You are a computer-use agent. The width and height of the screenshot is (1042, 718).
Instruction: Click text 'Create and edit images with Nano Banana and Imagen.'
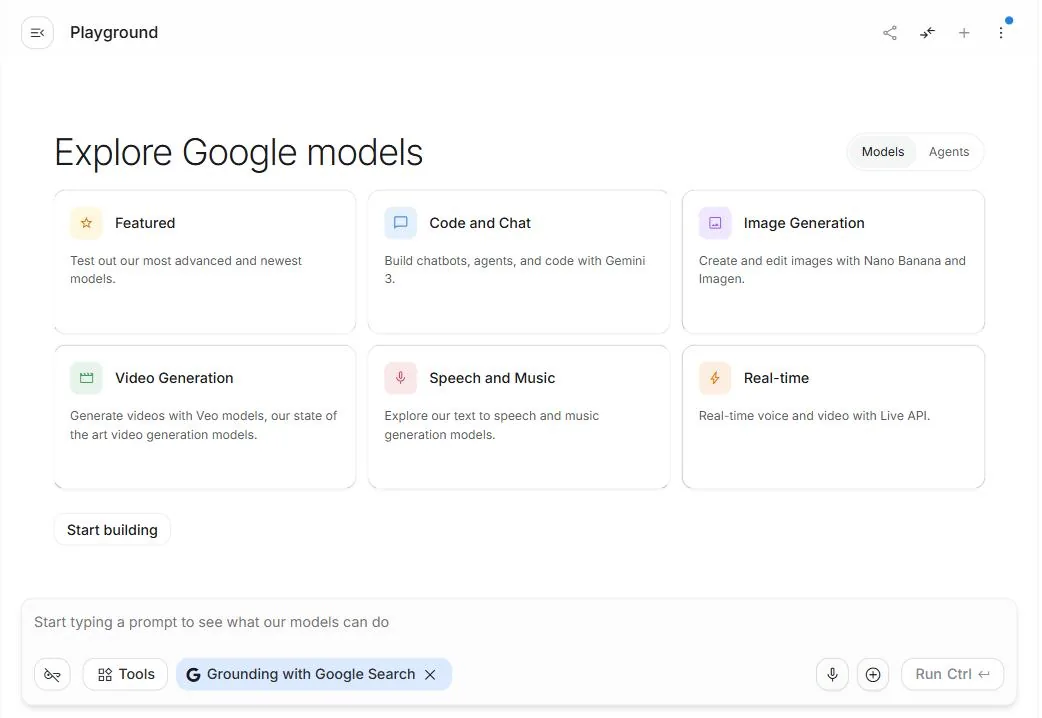[832, 270]
